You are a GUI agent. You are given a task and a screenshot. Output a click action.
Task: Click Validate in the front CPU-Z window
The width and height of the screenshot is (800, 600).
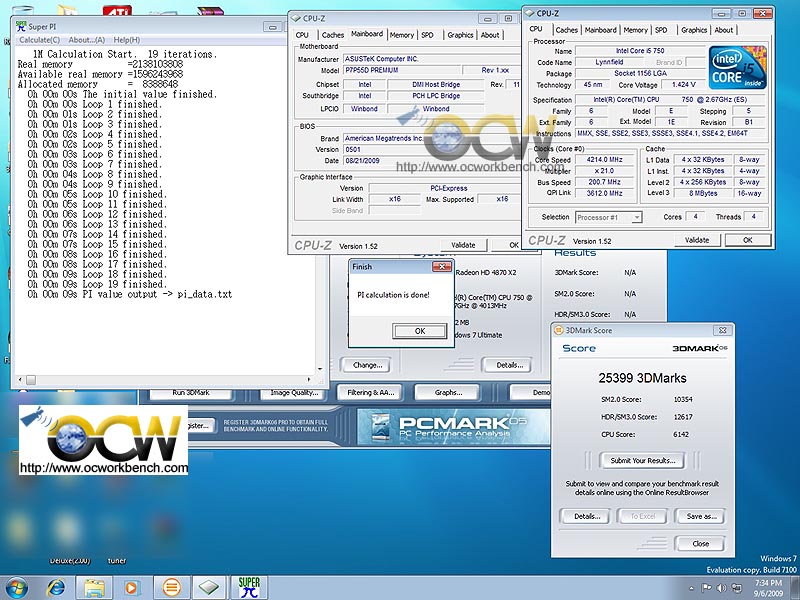tap(696, 240)
